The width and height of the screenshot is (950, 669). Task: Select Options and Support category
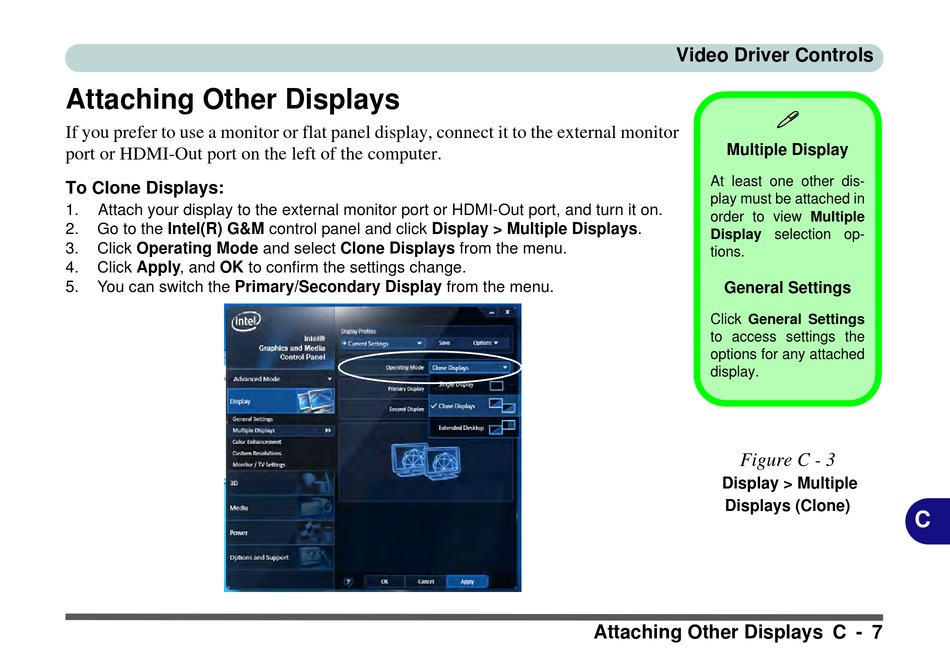coord(281,558)
